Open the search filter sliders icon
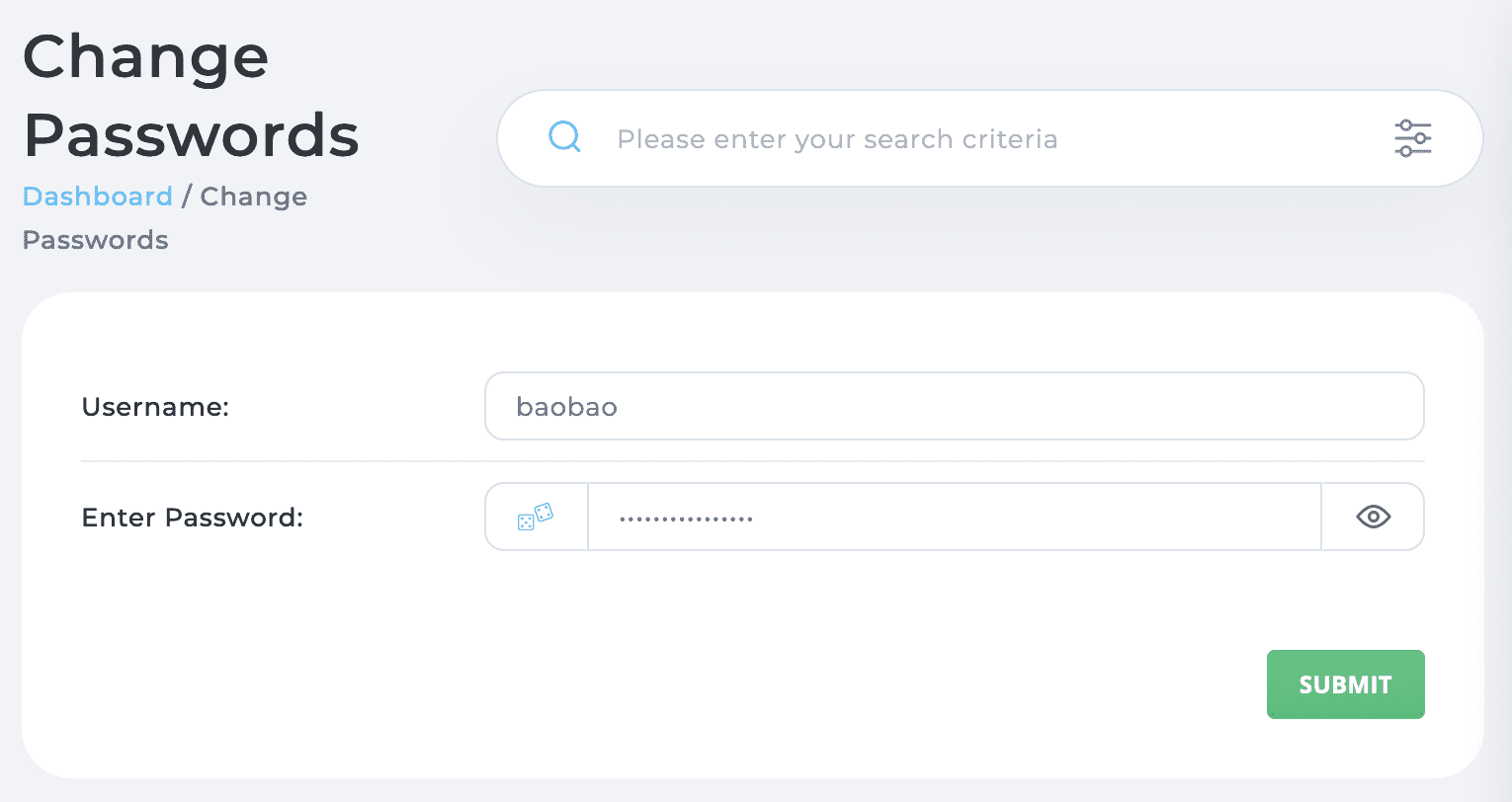Image resolution: width=1512 pixels, height=802 pixels. pos(1412,138)
